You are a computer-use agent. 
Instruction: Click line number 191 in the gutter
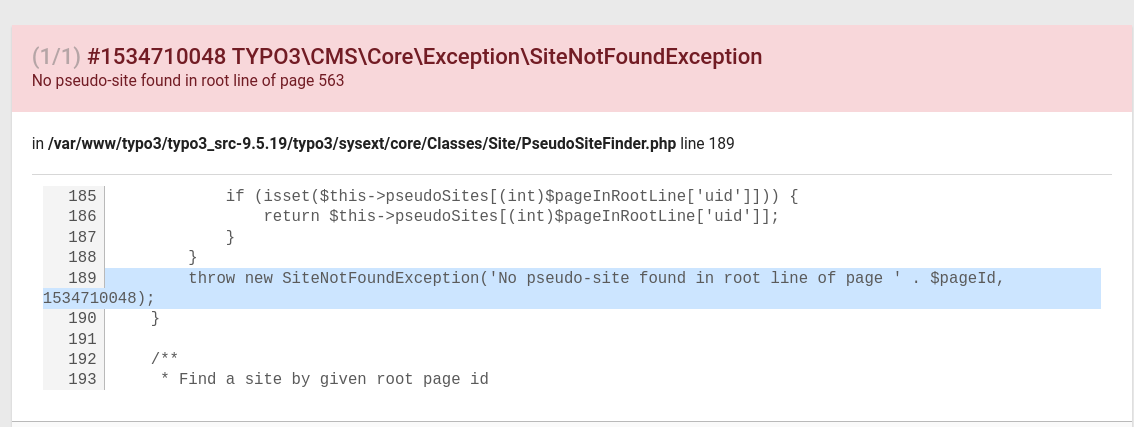[x=82, y=339]
